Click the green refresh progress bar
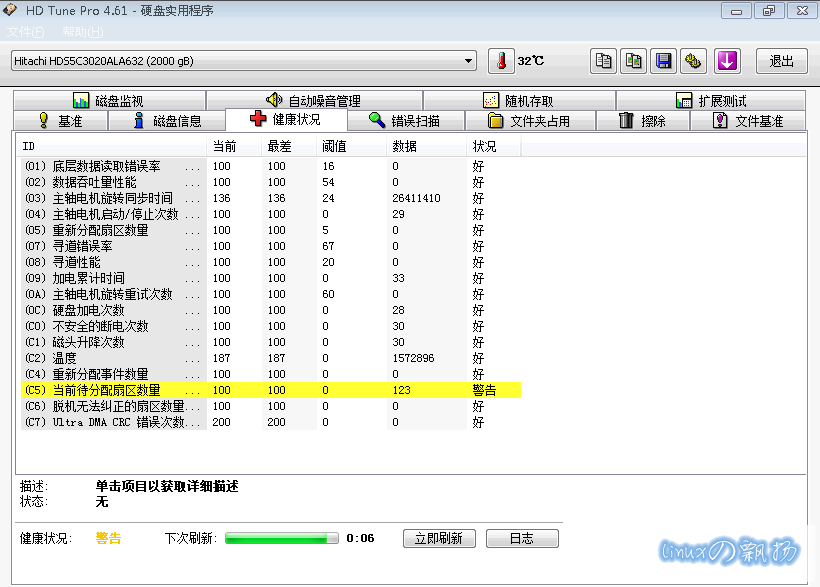This screenshot has height=587, width=820. pyautogui.click(x=282, y=538)
